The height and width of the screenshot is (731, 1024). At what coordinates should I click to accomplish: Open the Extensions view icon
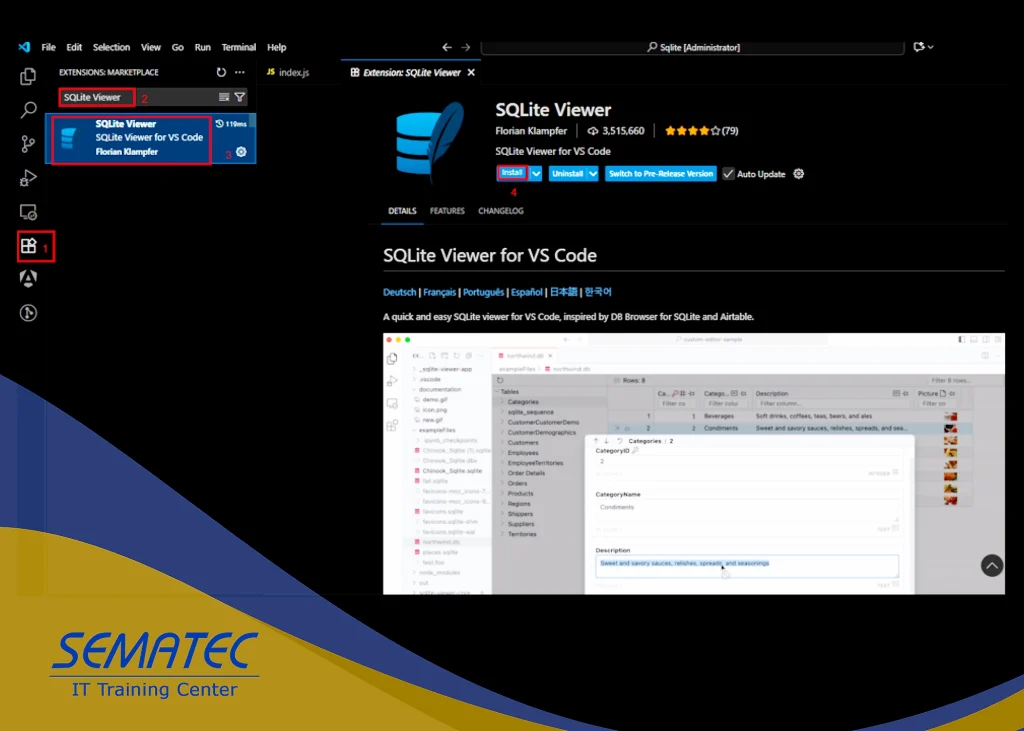[28, 246]
